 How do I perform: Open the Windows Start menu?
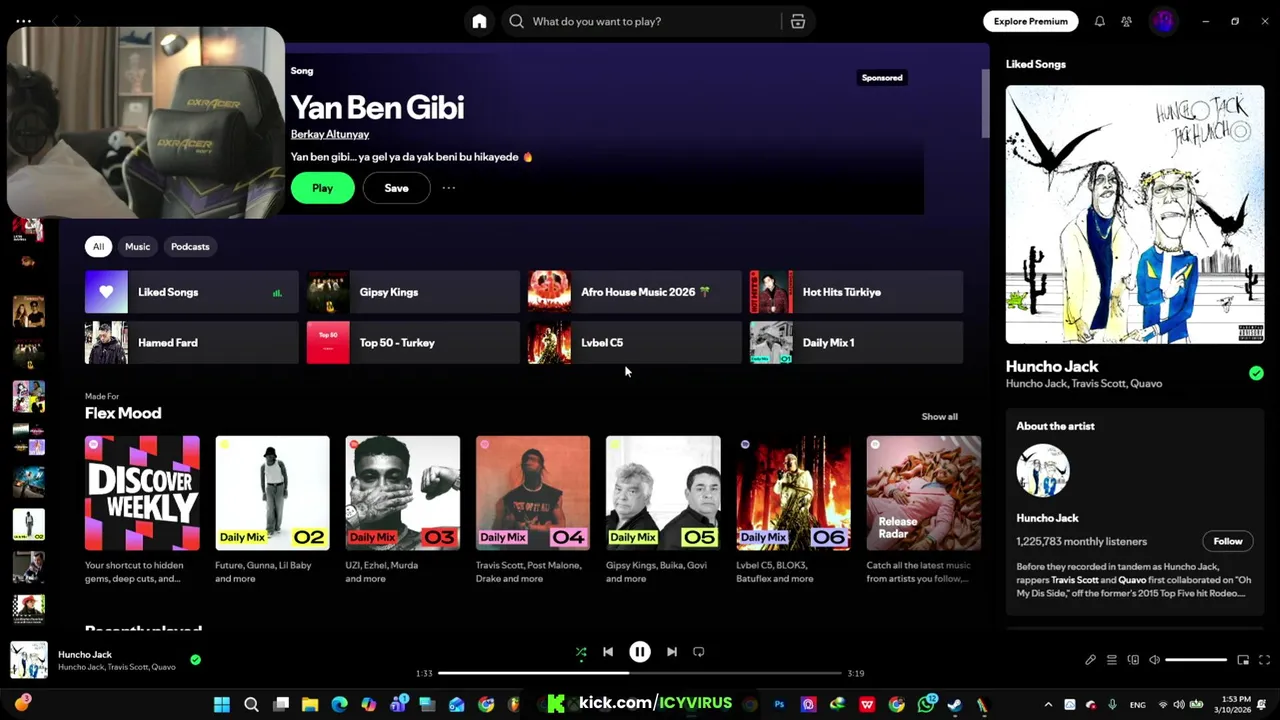[x=222, y=704]
